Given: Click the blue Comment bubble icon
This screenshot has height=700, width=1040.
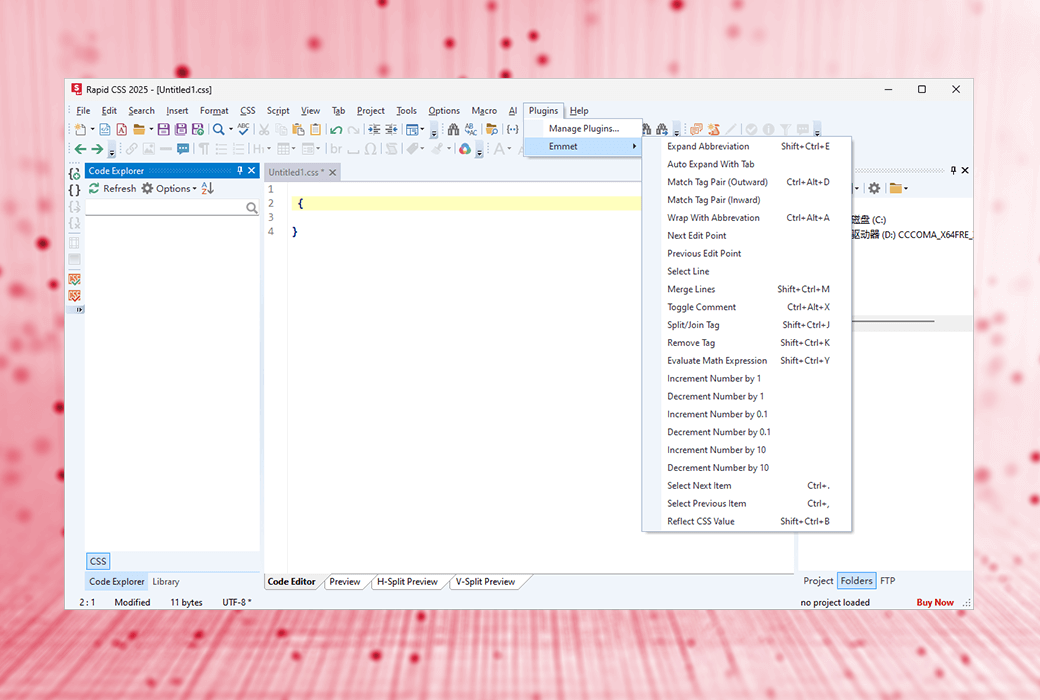Looking at the screenshot, I should tap(183, 149).
